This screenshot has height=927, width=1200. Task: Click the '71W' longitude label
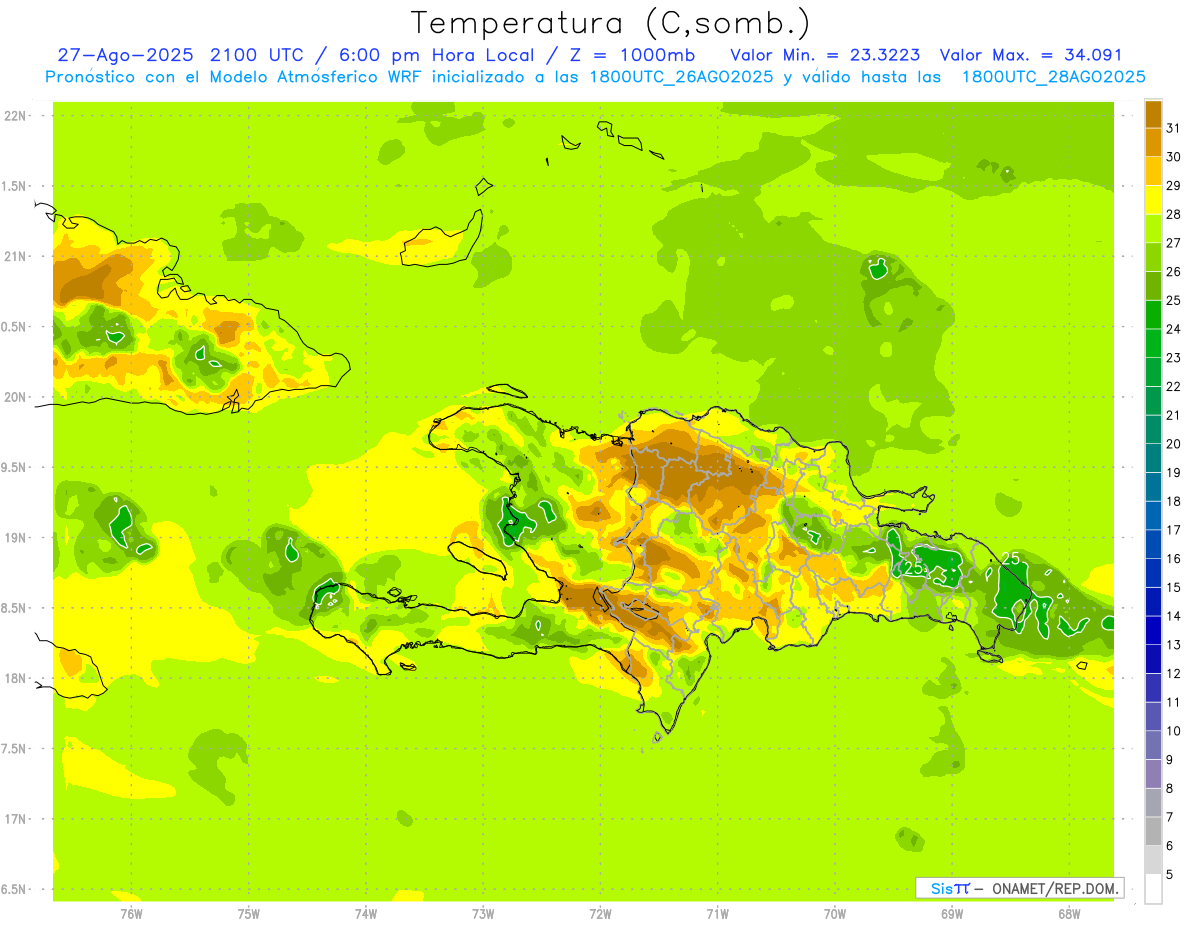[717, 914]
